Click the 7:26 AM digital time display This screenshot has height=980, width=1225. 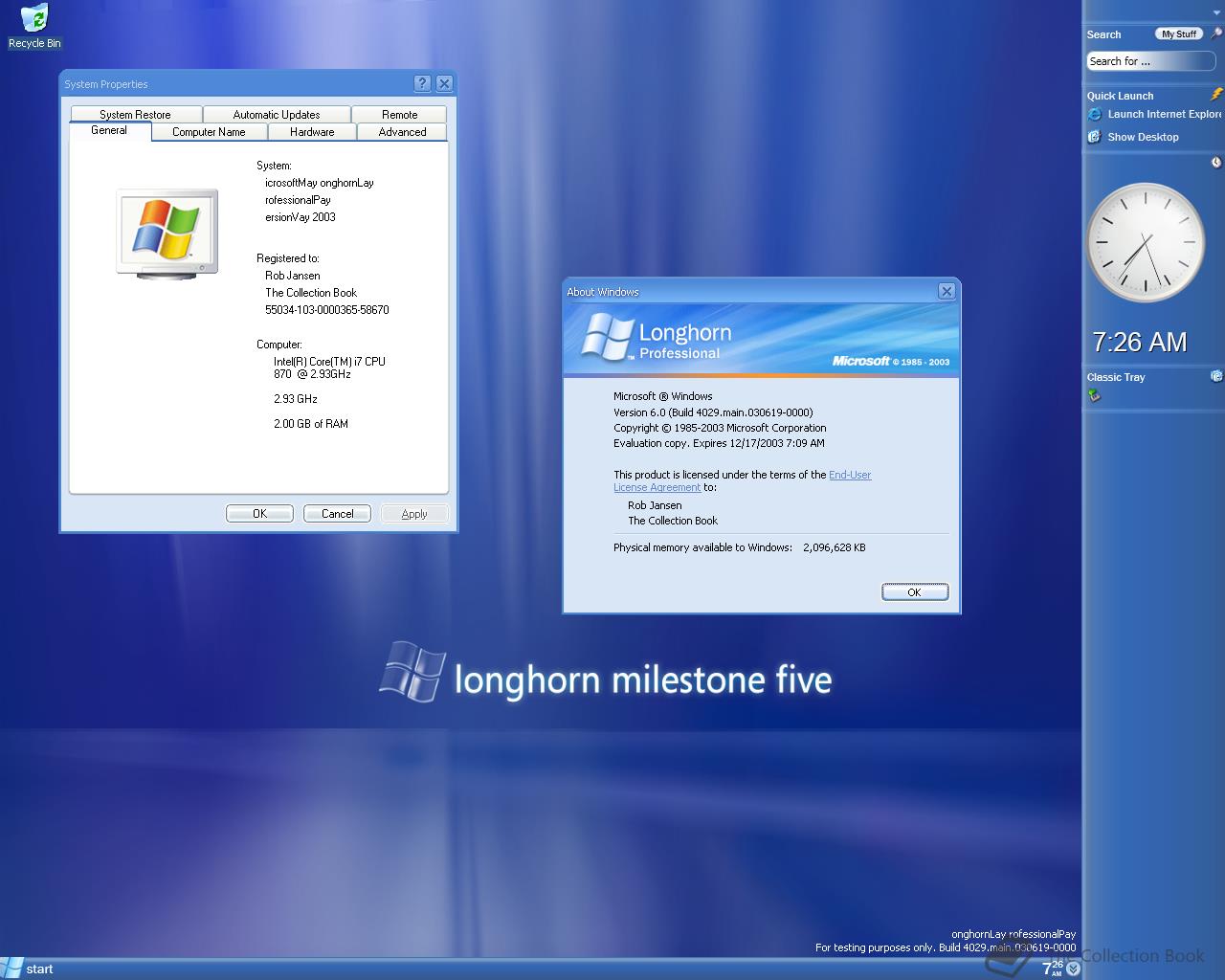pyautogui.click(x=1139, y=343)
